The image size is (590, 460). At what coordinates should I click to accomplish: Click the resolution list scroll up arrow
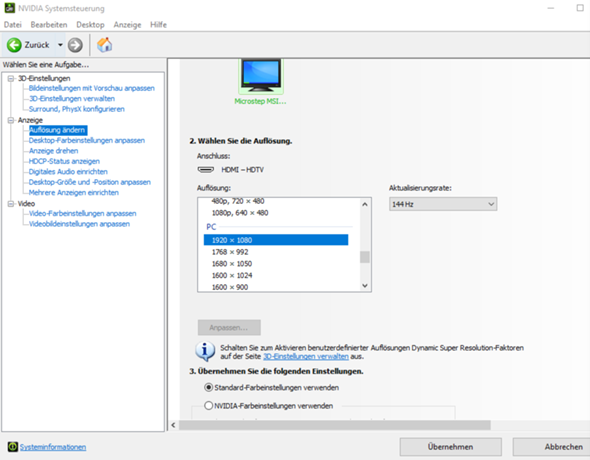coord(365,204)
